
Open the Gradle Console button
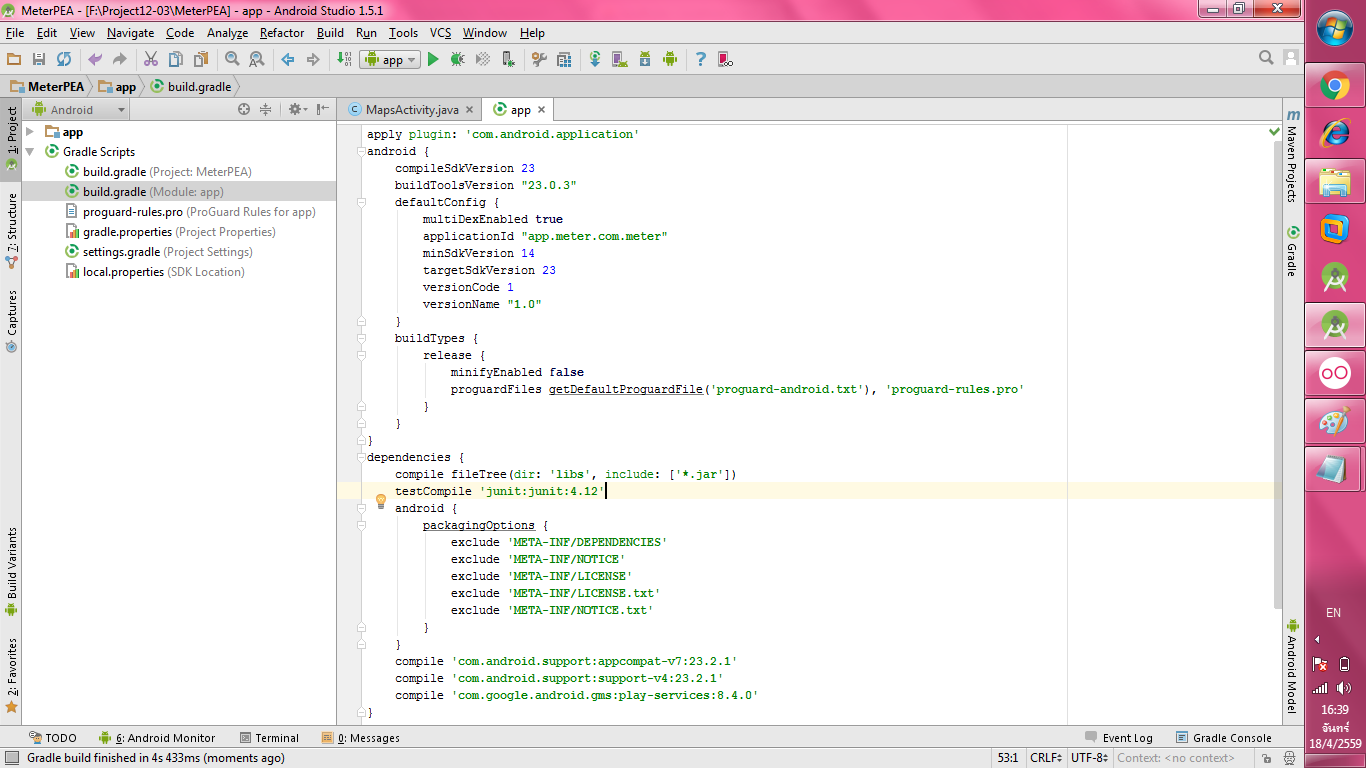pyautogui.click(x=1224, y=738)
